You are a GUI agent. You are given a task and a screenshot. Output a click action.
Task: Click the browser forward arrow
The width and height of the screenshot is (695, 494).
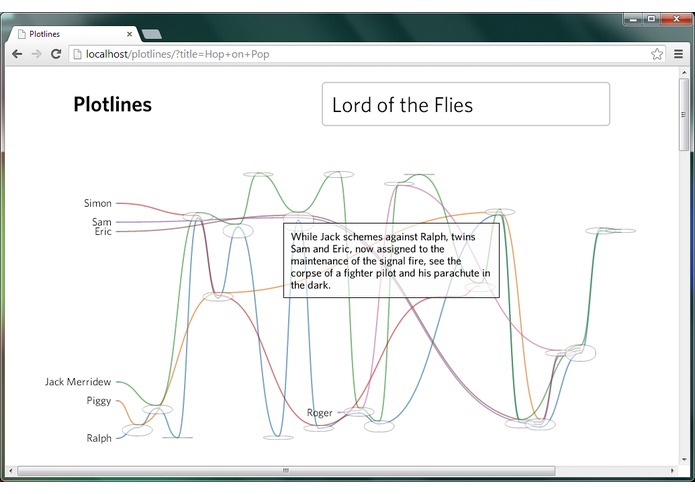[x=36, y=54]
